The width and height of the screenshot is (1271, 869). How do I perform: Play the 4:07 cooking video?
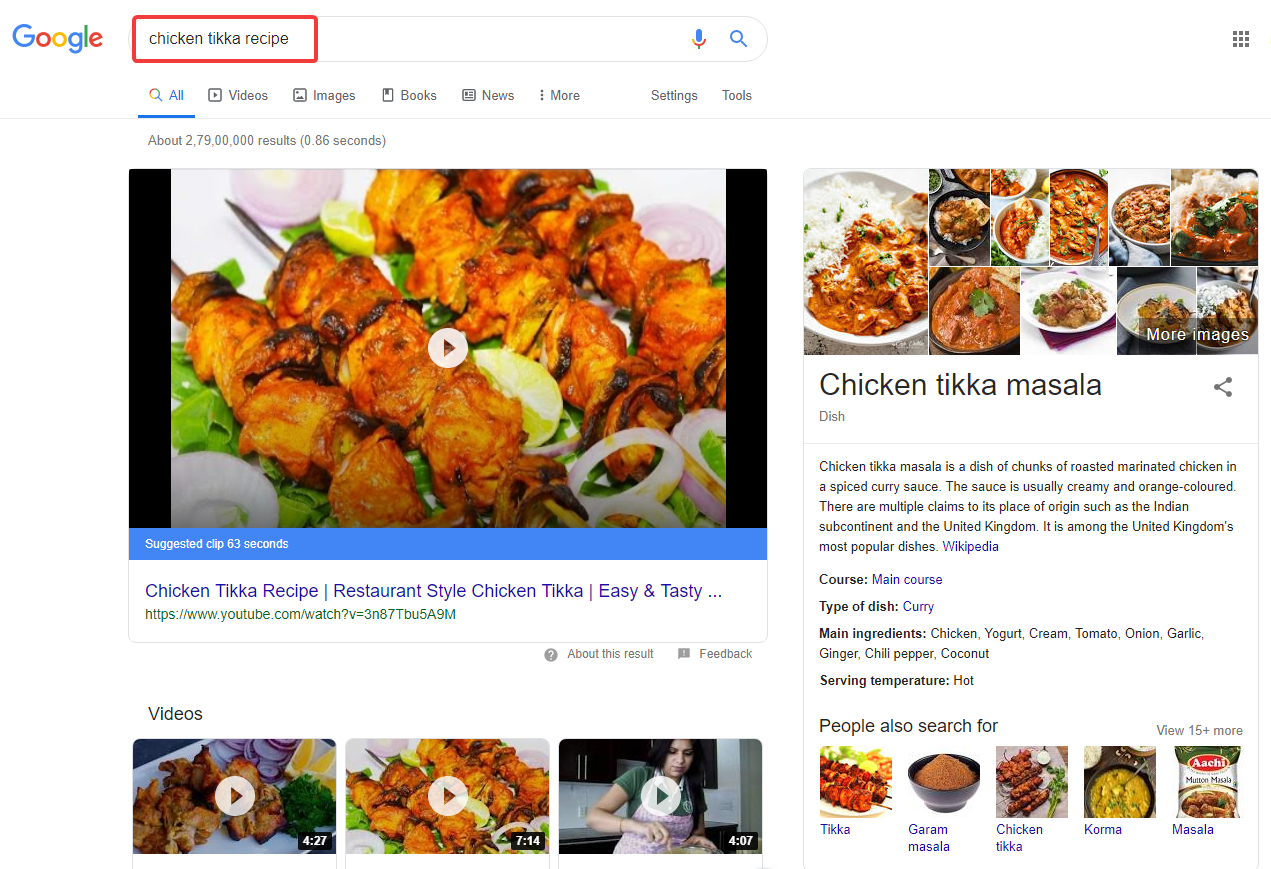click(660, 796)
